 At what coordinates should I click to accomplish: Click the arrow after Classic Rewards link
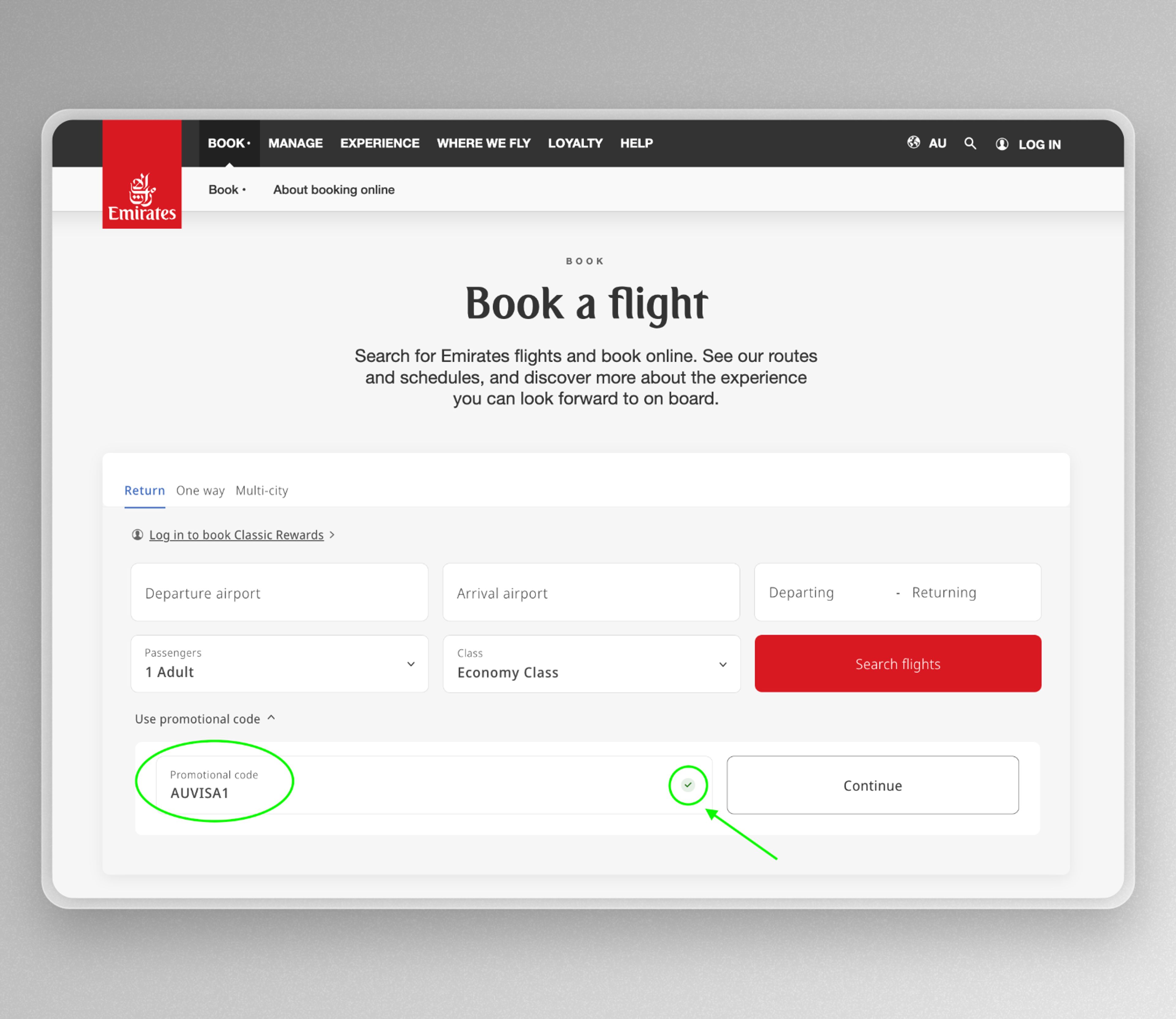[x=332, y=534]
